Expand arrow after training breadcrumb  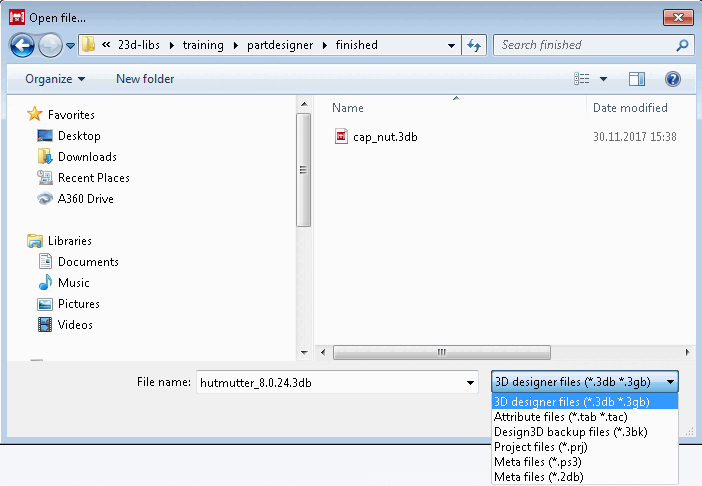tap(235, 45)
